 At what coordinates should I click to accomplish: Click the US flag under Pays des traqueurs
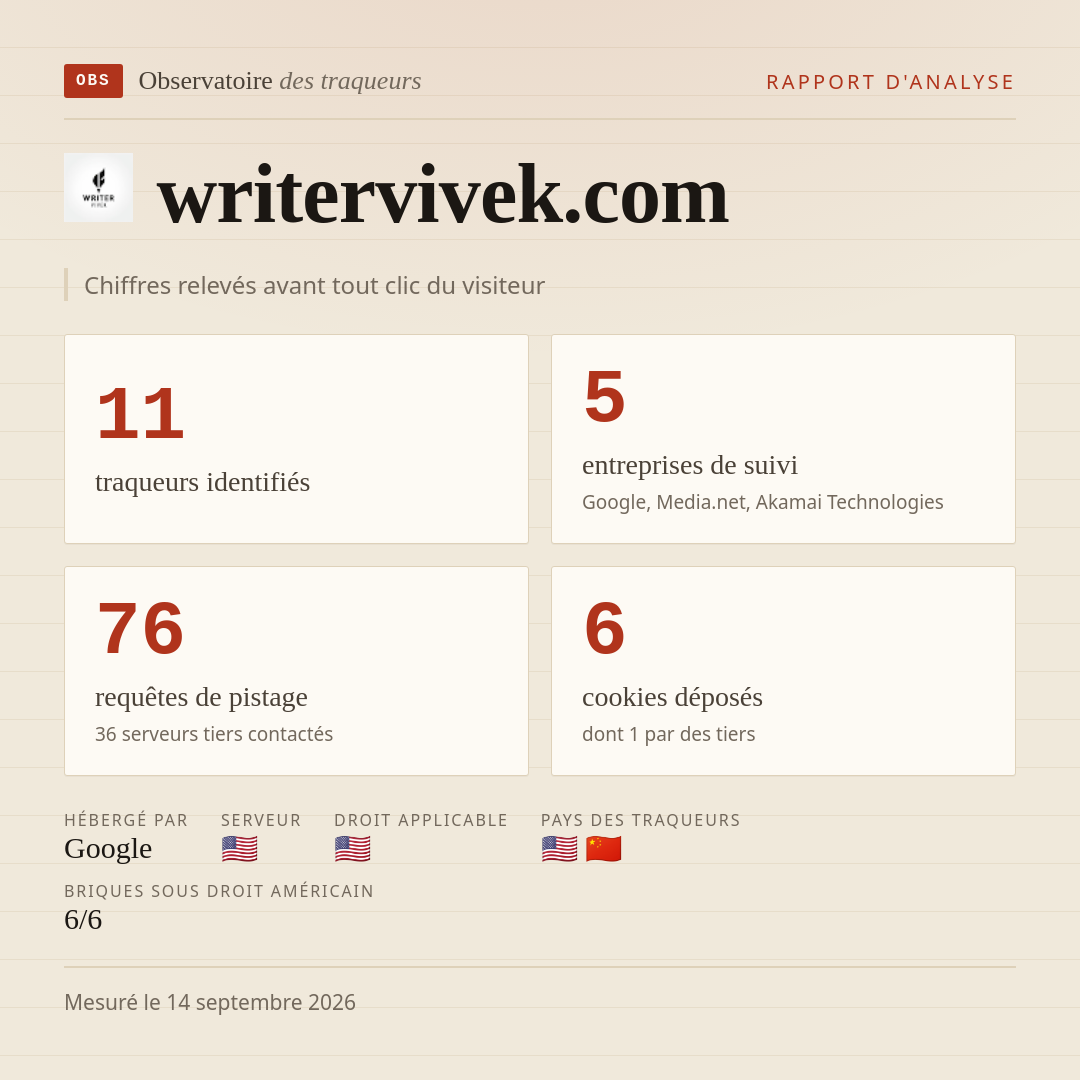(x=559, y=849)
